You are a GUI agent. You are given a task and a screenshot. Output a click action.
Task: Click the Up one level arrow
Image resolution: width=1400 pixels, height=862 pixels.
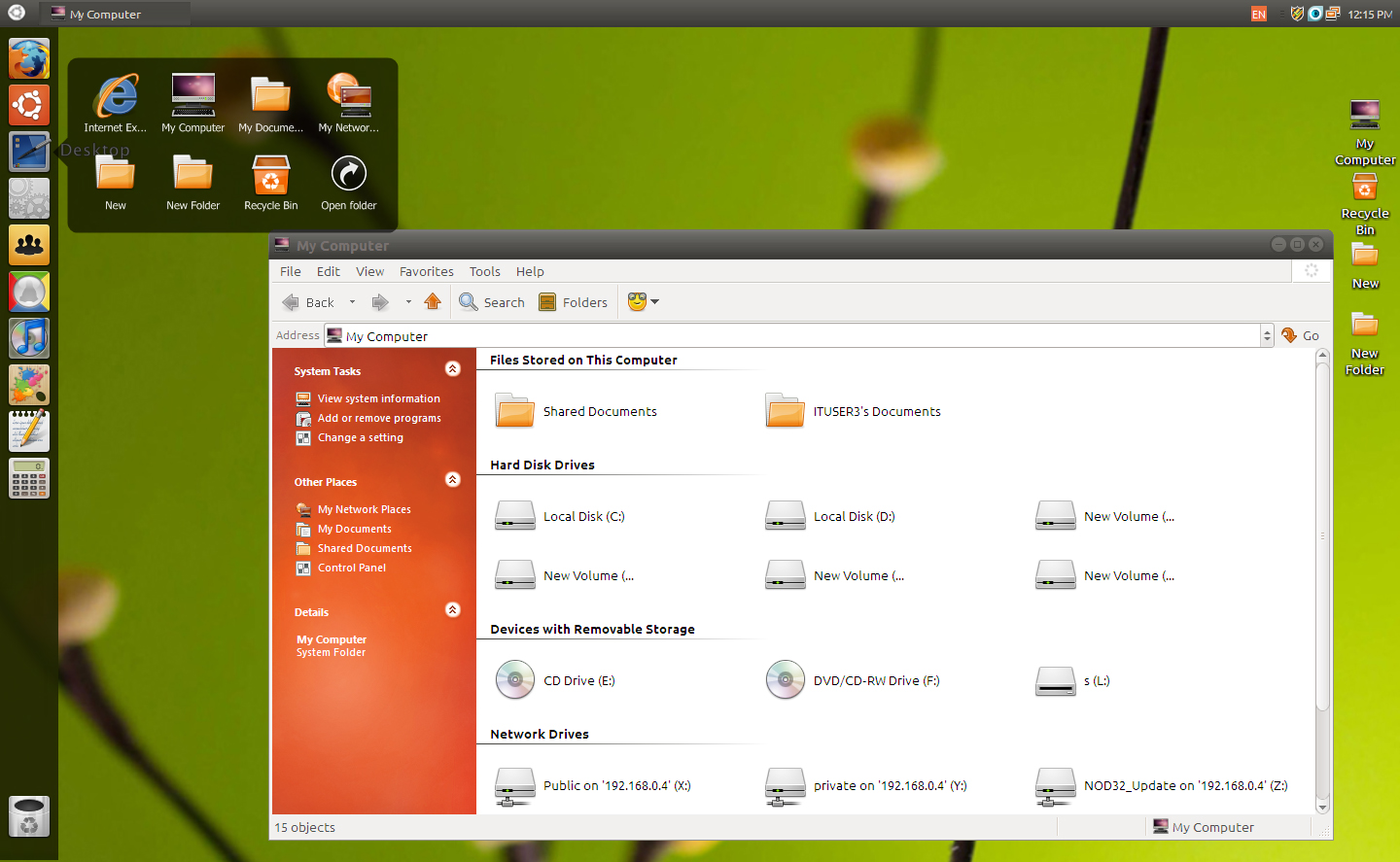[433, 302]
